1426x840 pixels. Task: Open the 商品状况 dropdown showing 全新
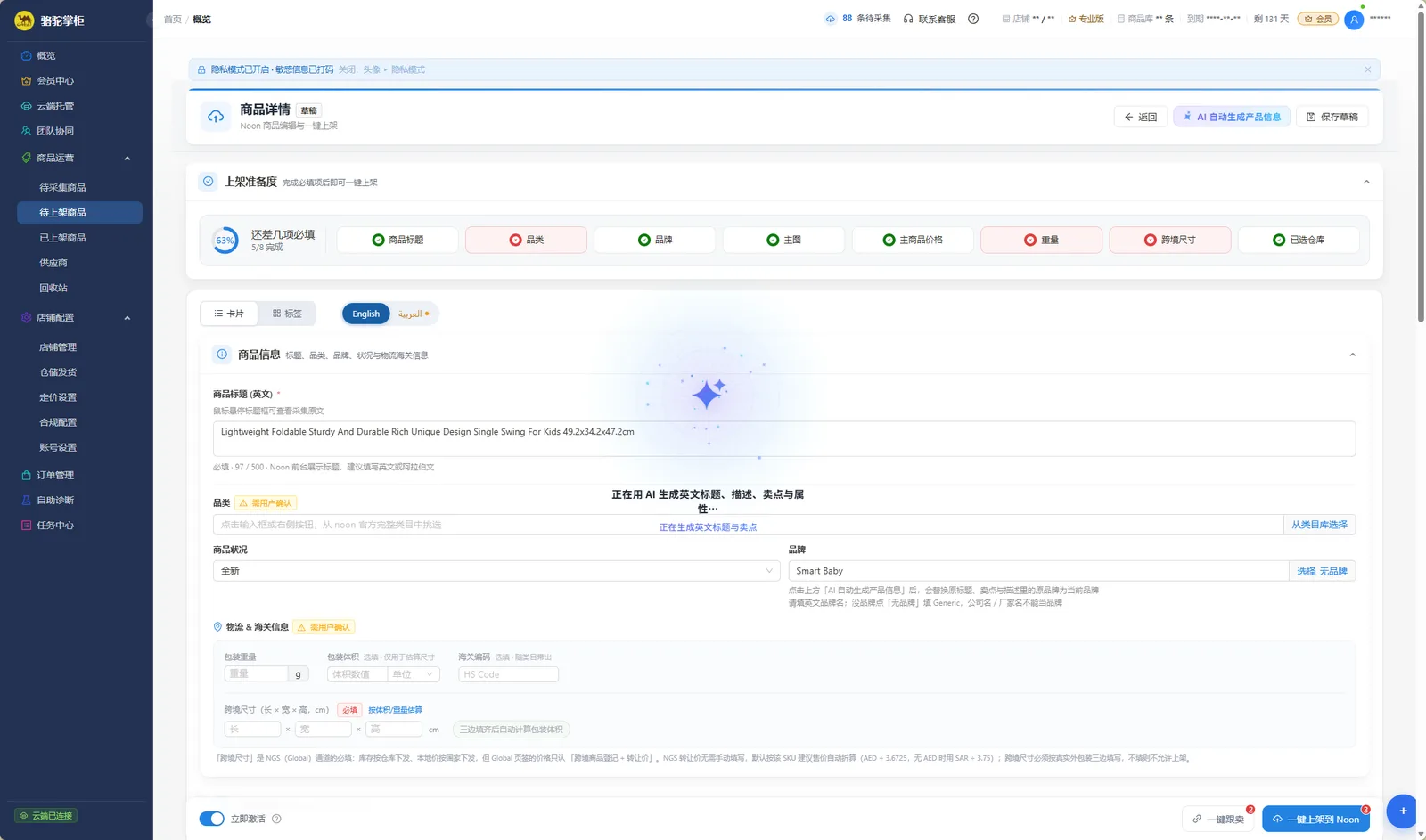point(496,571)
